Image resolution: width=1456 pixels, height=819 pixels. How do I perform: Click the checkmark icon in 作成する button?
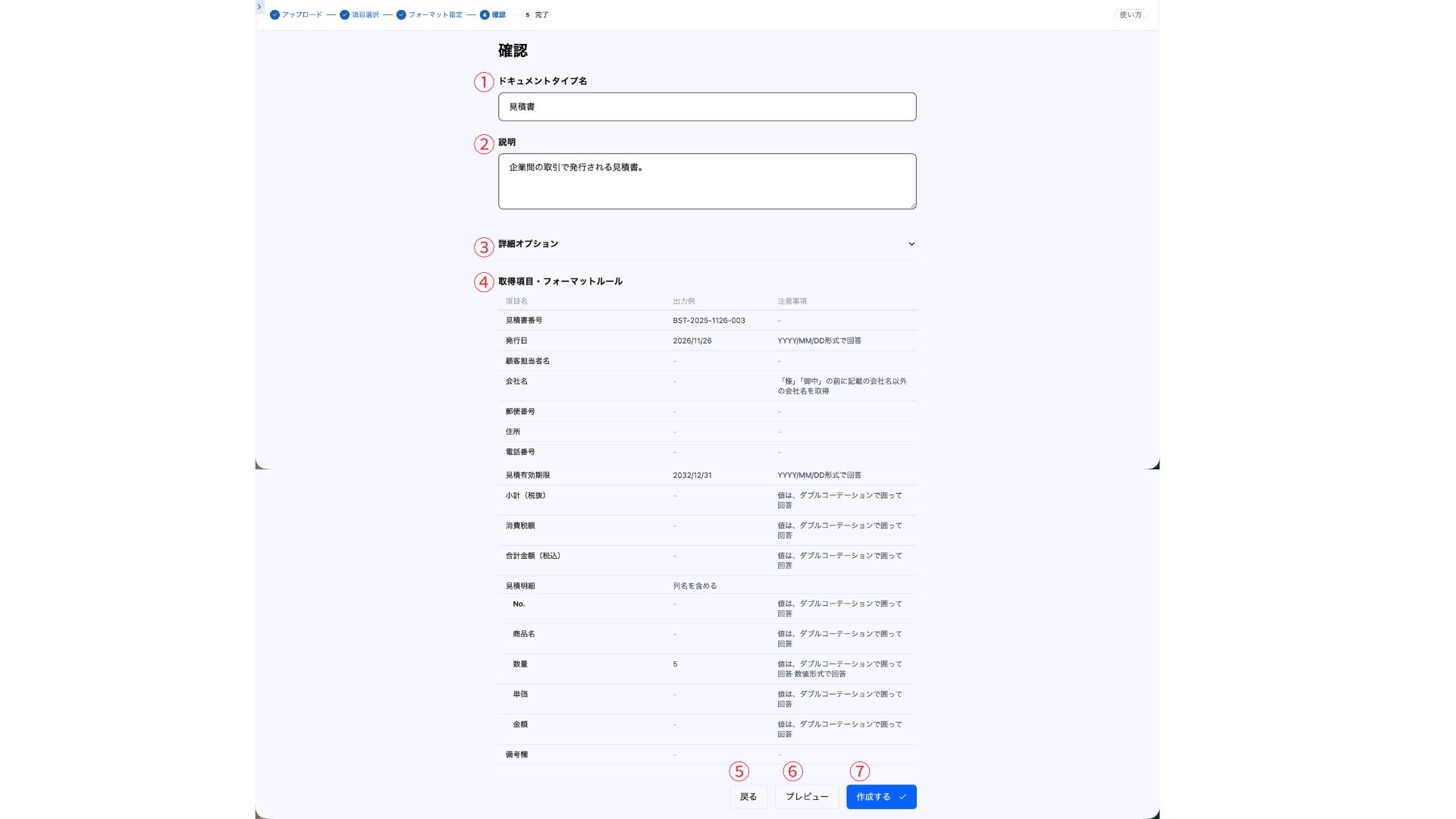point(902,797)
